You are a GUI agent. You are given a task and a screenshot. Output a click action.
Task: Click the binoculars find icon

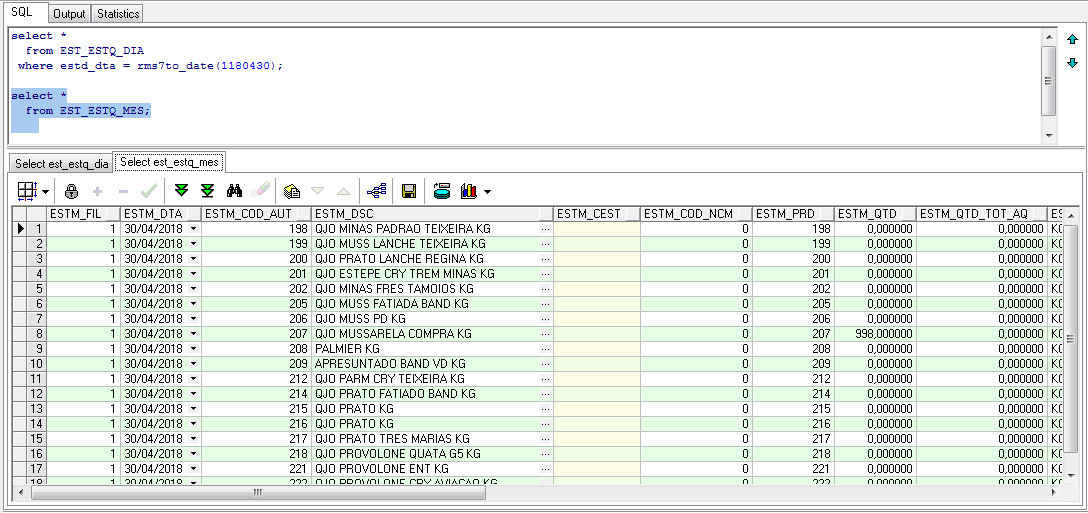234,190
